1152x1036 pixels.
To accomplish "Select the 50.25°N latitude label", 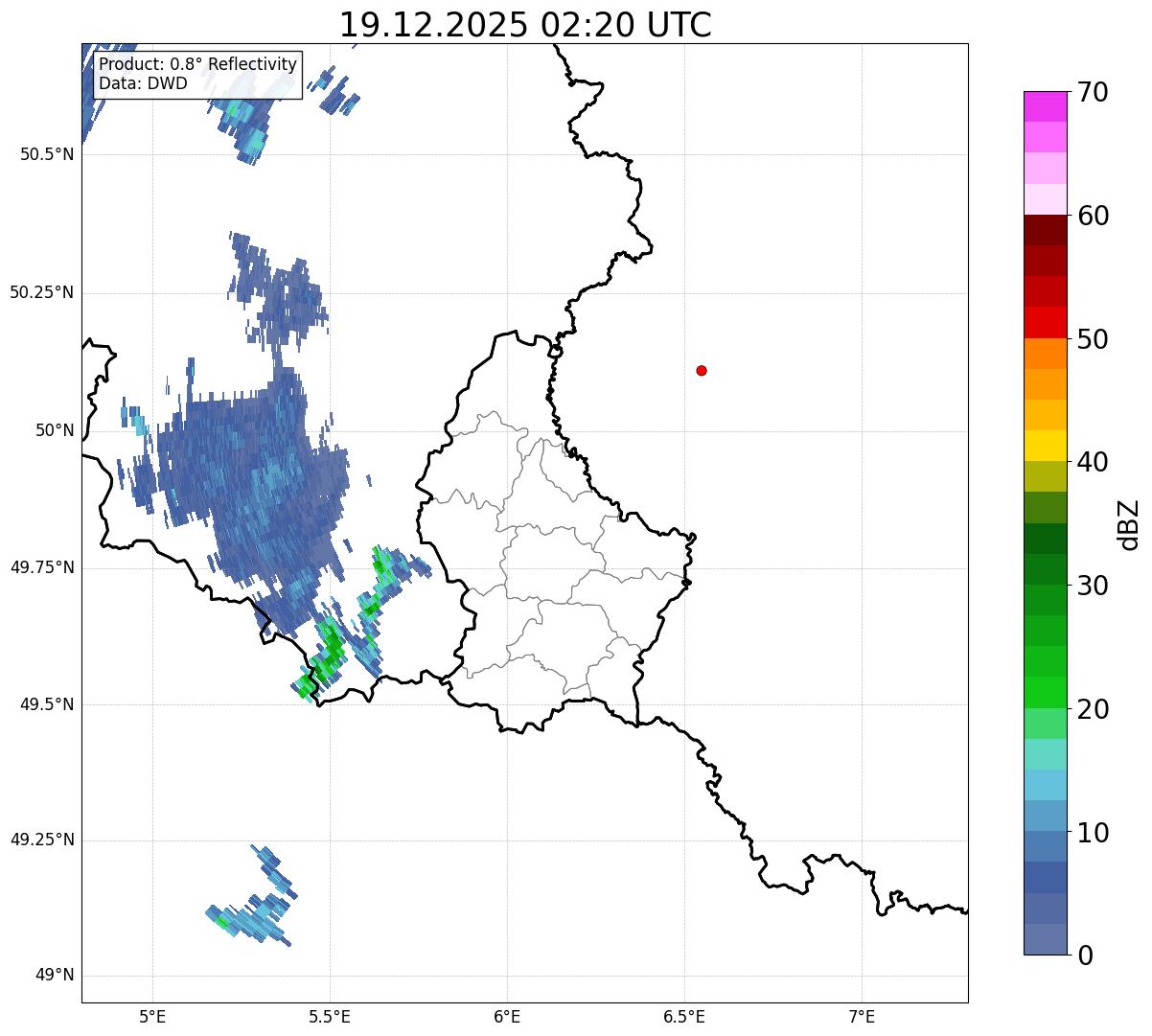I will click(x=41, y=292).
